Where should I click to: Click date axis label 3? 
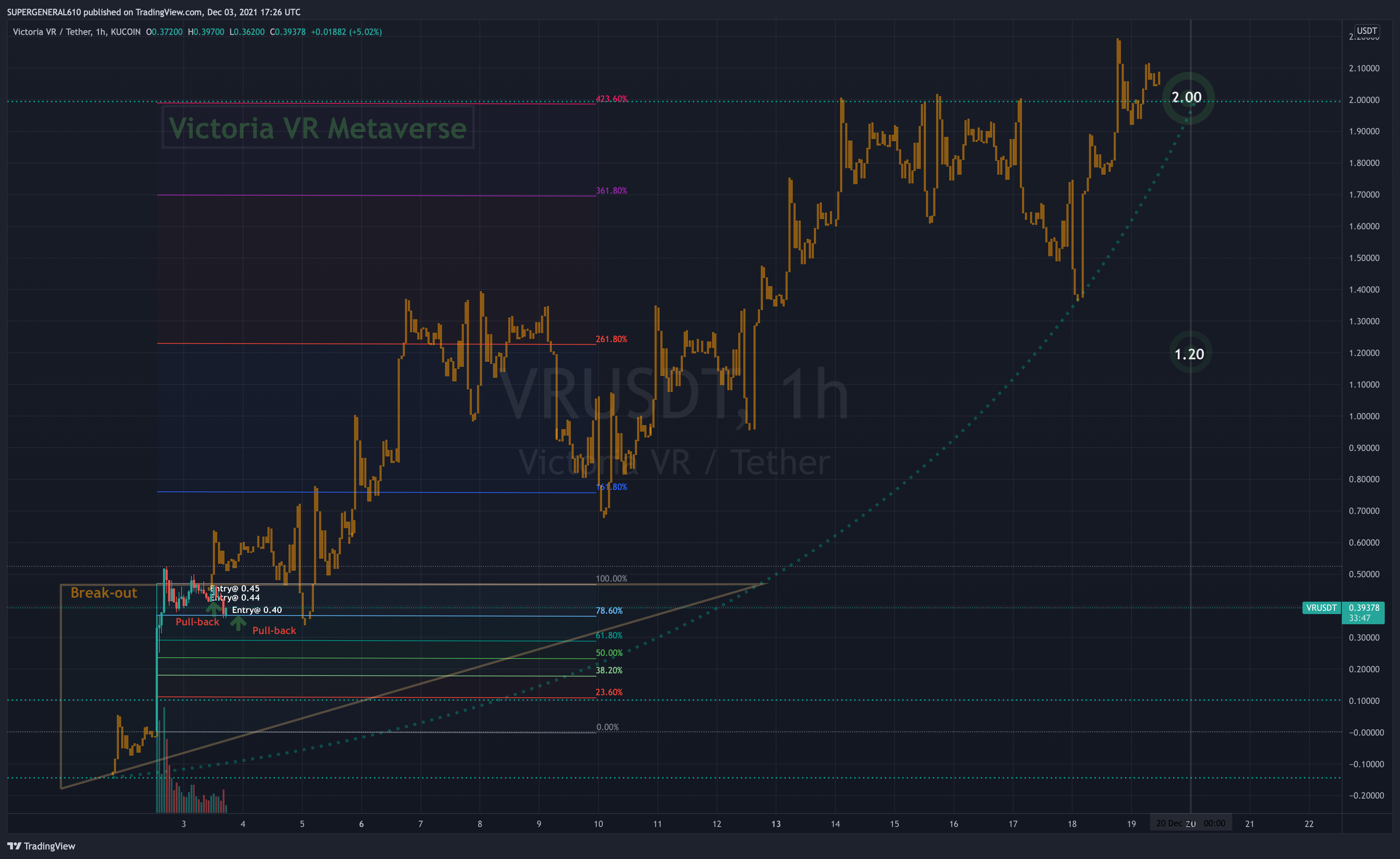pyautogui.click(x=183, y=824)
